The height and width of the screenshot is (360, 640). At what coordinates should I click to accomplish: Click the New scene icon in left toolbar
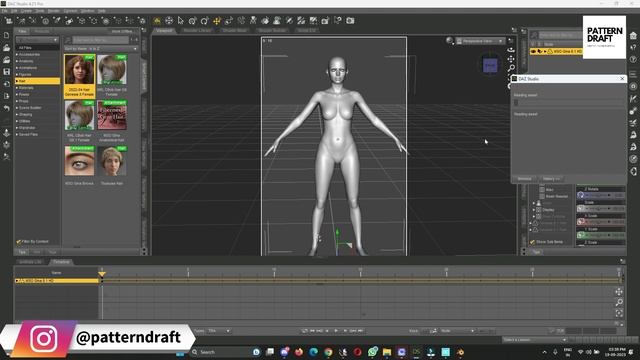(7, 36)
